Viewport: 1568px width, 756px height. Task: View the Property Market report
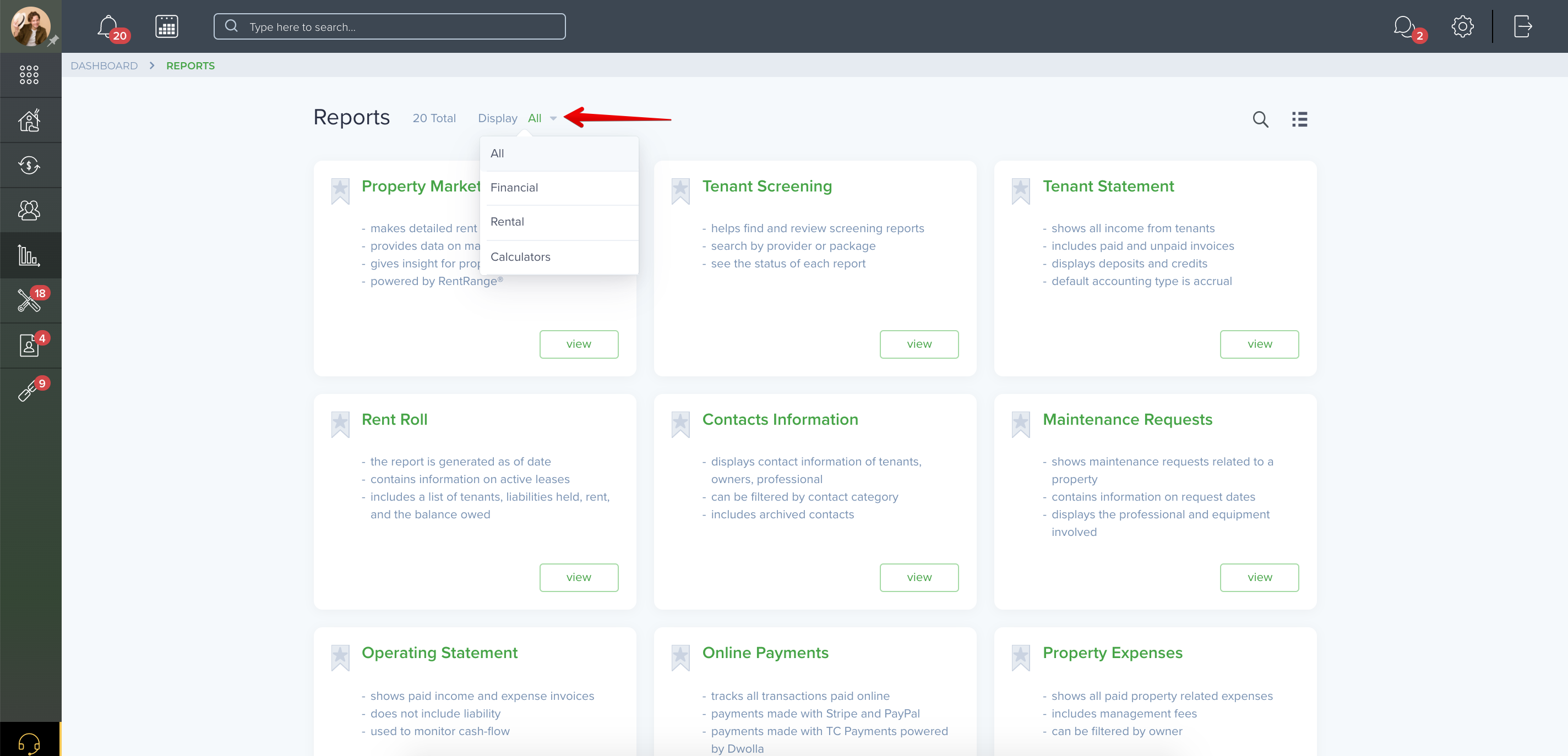pyautogui.click(x=579, y=344)
